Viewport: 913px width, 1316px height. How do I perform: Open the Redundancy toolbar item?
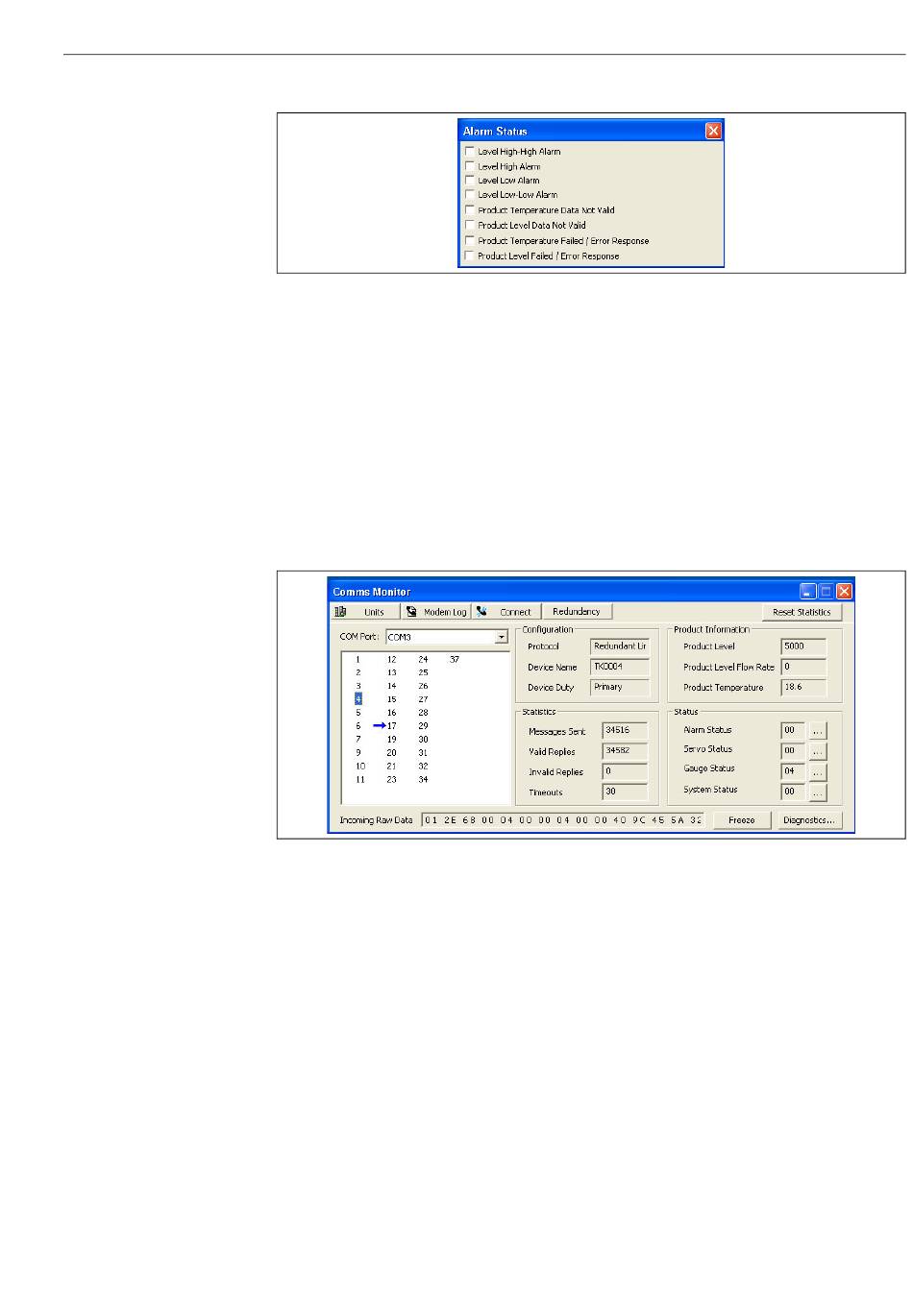tap(577, 612)
